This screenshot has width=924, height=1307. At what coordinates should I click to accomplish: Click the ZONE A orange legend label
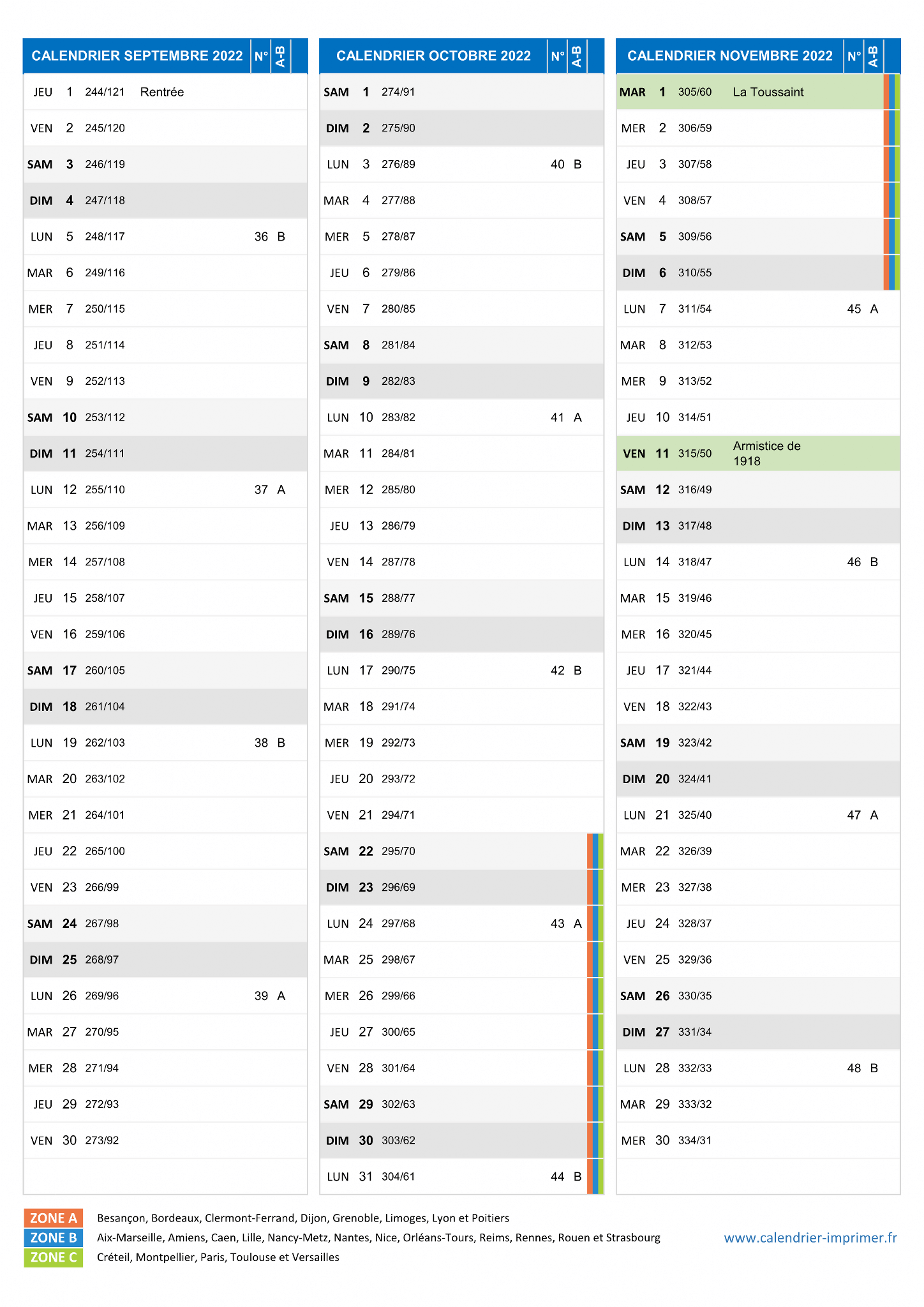coord(54,1218)
